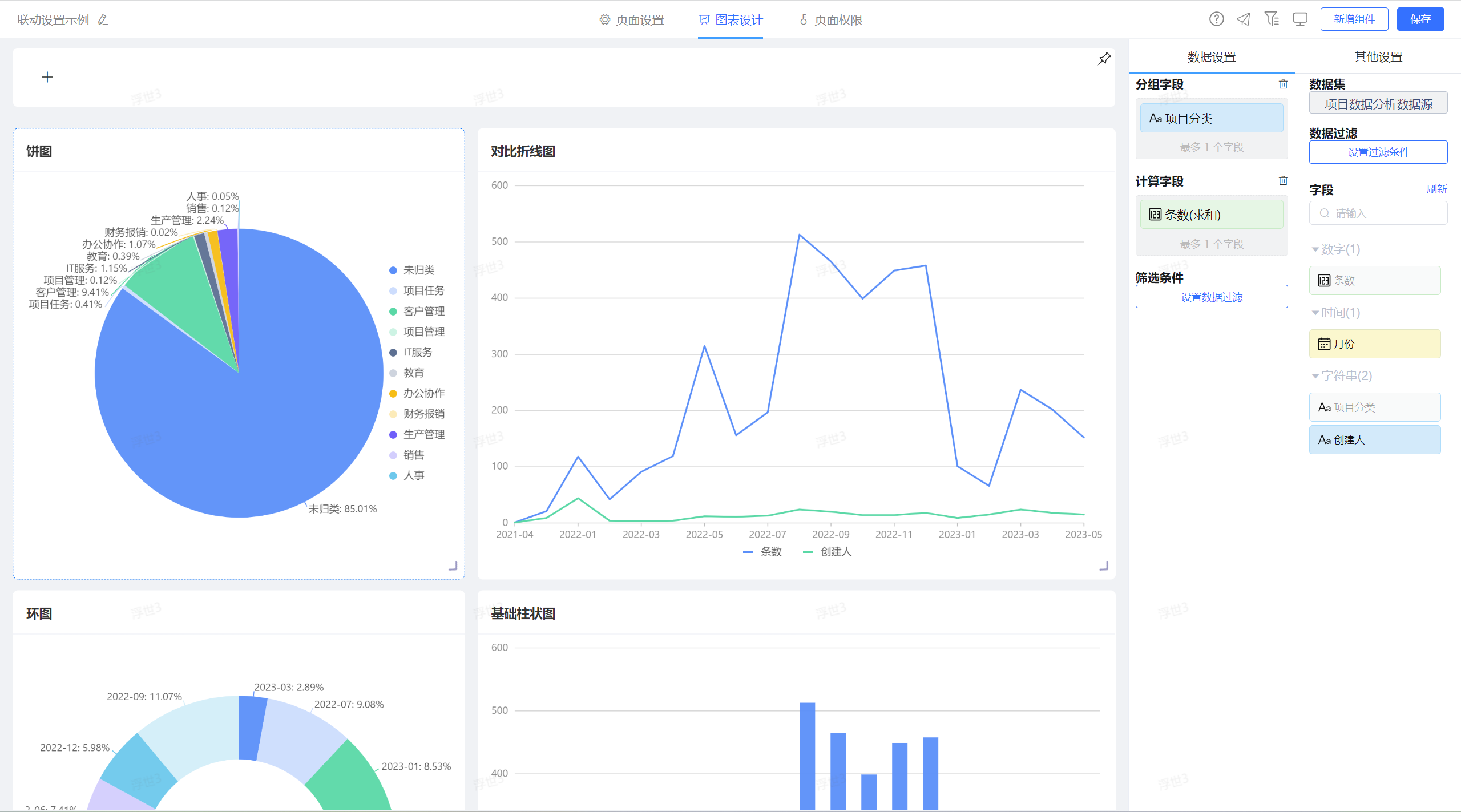Click the pin icon on filter bar

(x=1104, y=58)
